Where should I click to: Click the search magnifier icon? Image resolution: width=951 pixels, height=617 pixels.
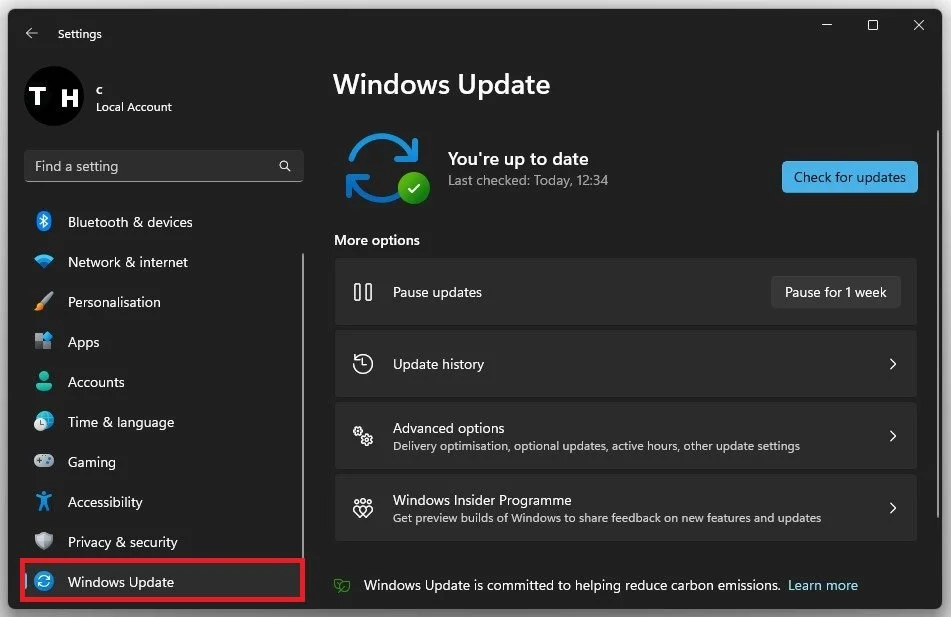point(284,166)
